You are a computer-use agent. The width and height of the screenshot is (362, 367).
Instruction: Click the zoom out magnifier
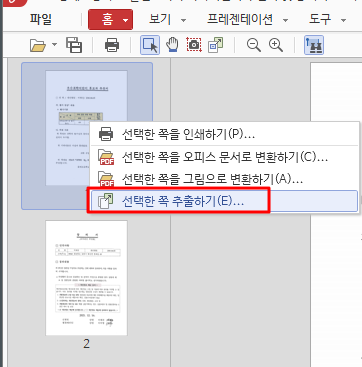click(x=254, y=45)
